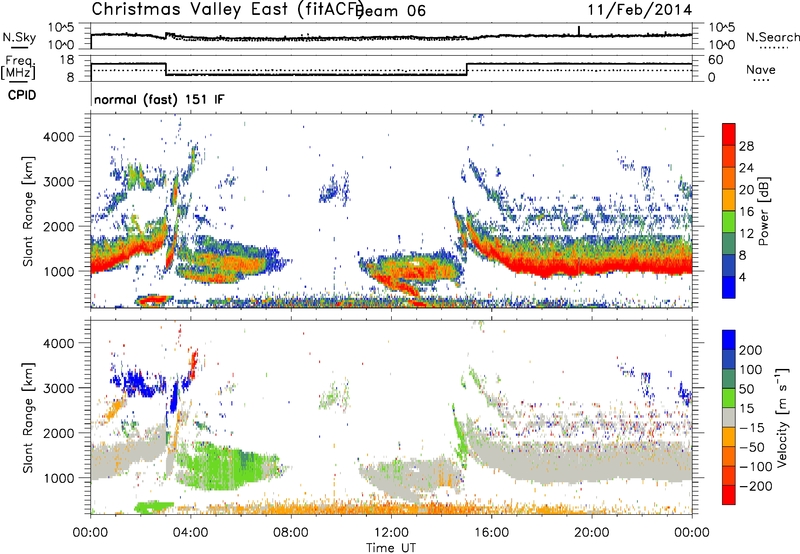Click the 'CPID' label

coord(22,95)
